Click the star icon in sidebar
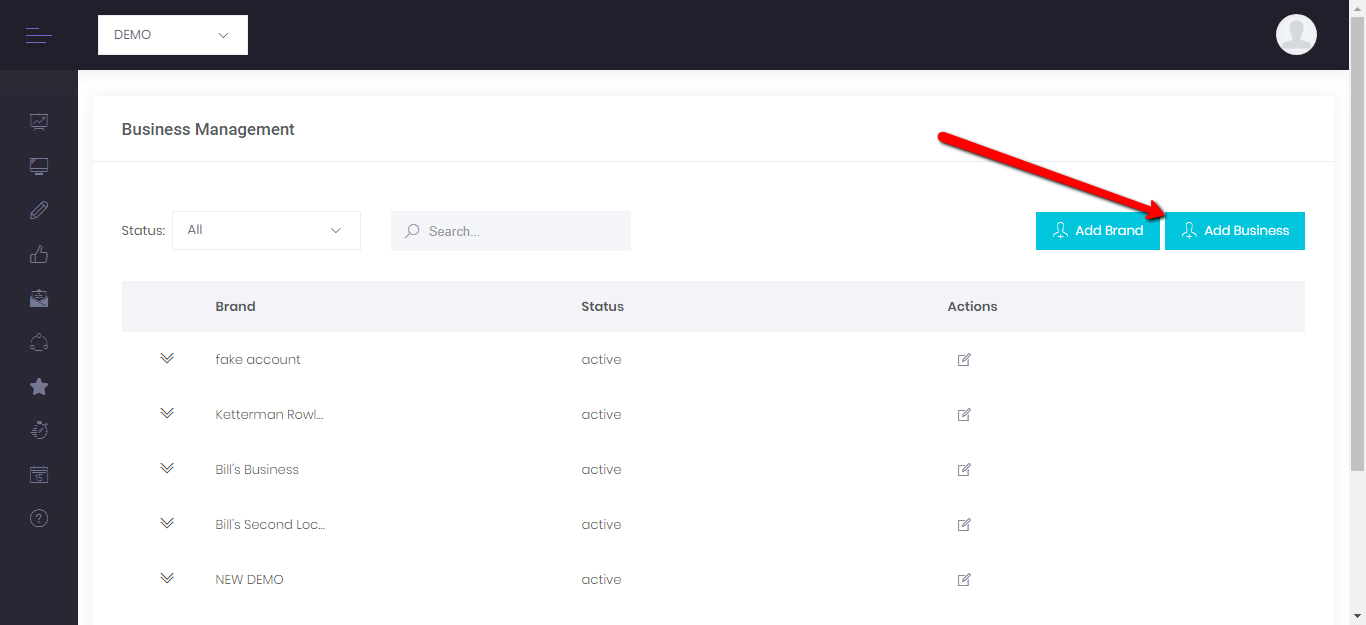Screen dimensions: 1366x625 tap(39, 386)
